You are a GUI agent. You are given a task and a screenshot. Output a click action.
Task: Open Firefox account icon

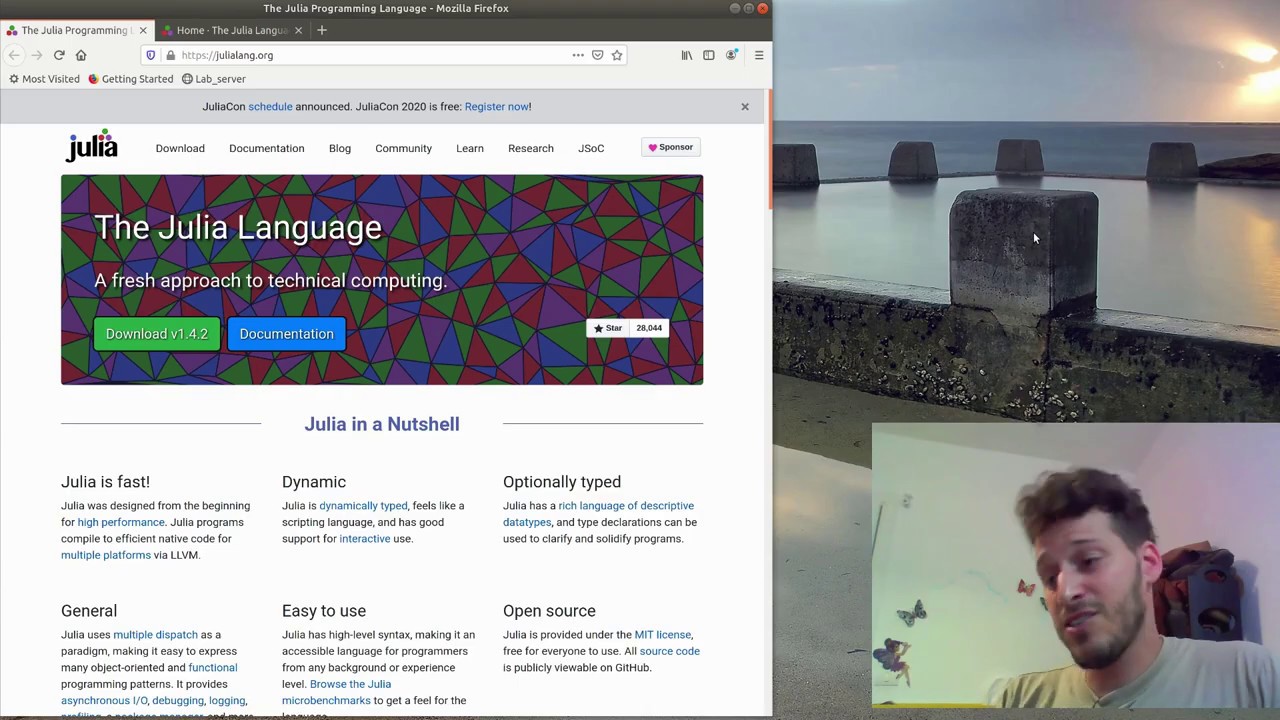click(731, 55)
